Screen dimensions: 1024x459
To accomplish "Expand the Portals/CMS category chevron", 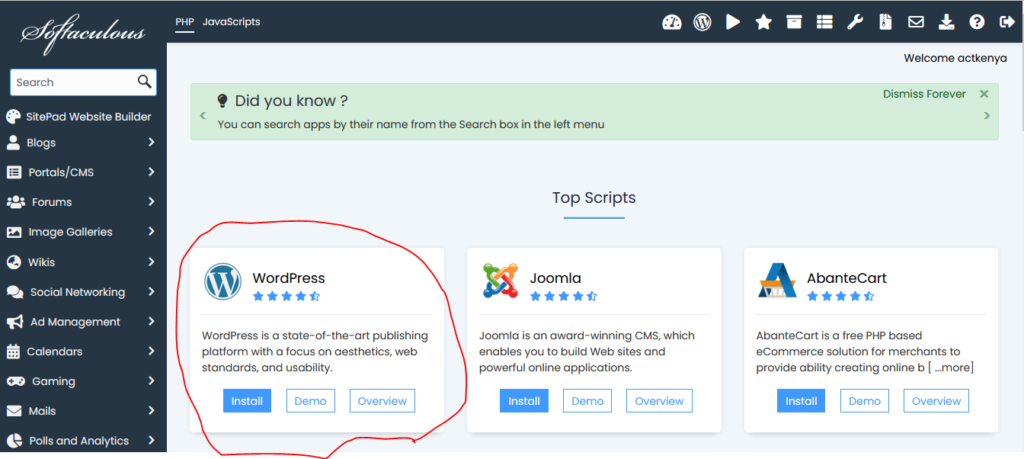I will click(152, 172).
